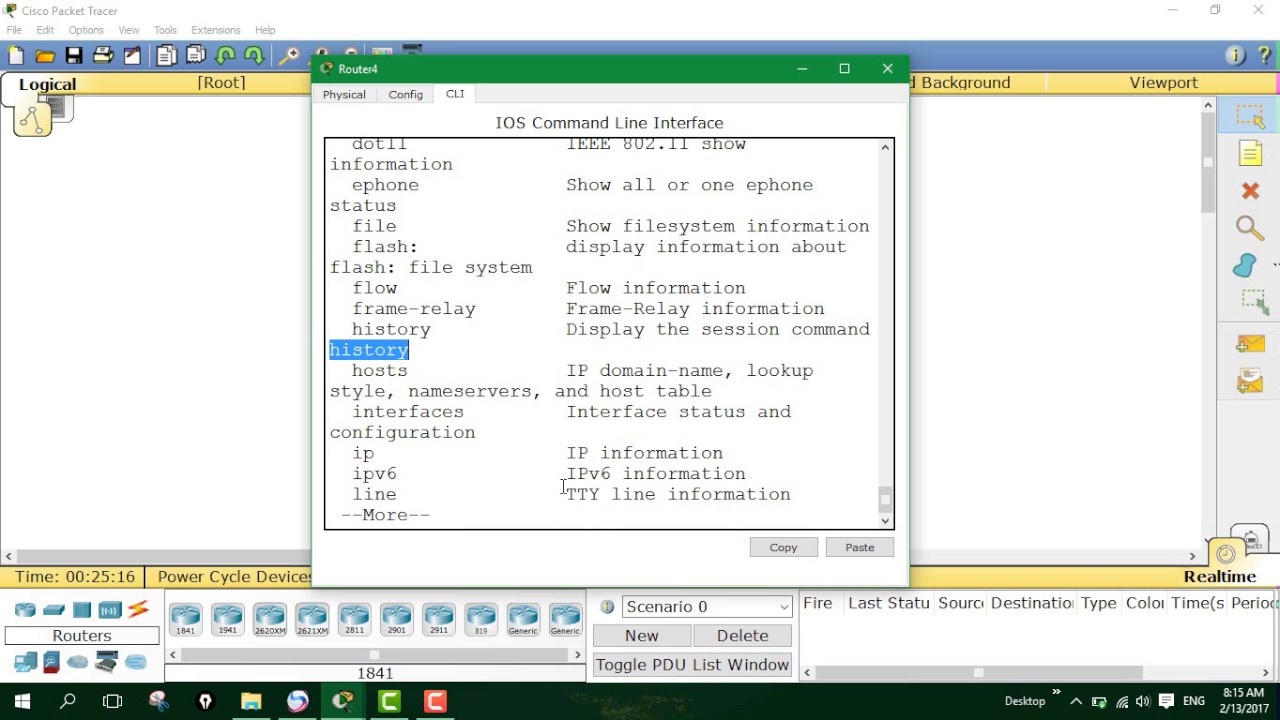Pick the 819 router model
1280x720 pixels.
481,620
